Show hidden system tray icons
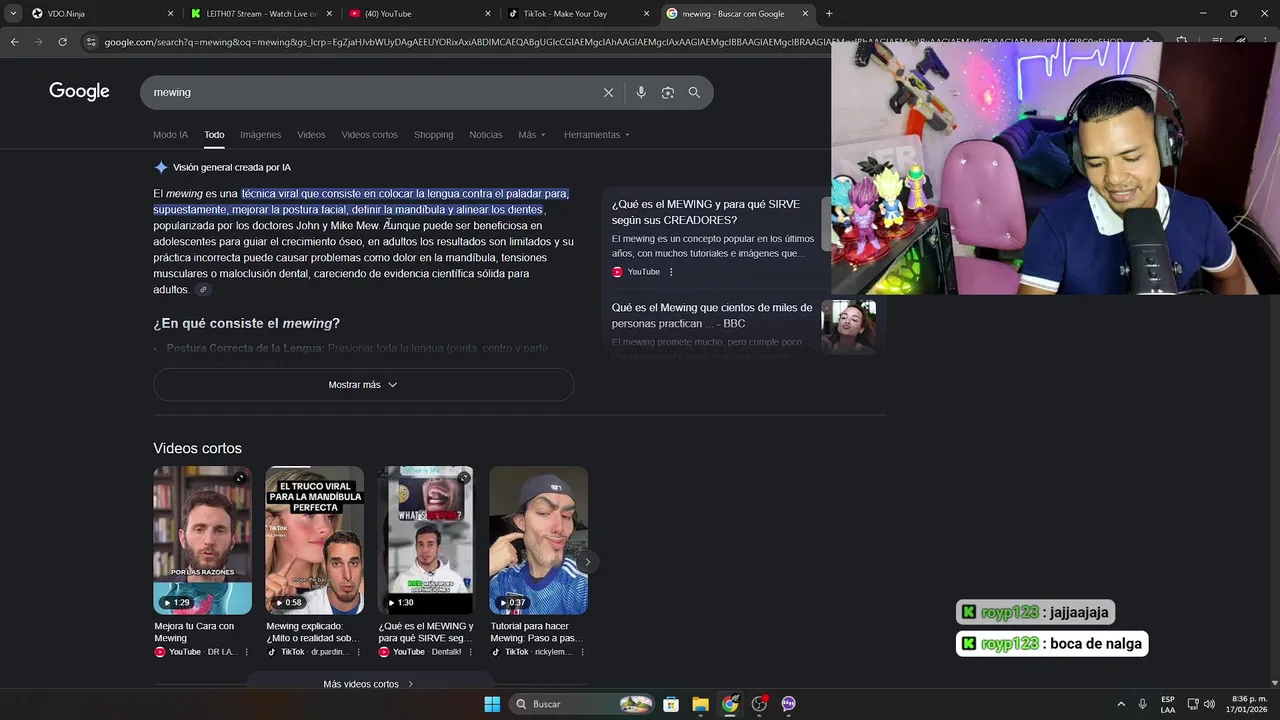 1121,704
